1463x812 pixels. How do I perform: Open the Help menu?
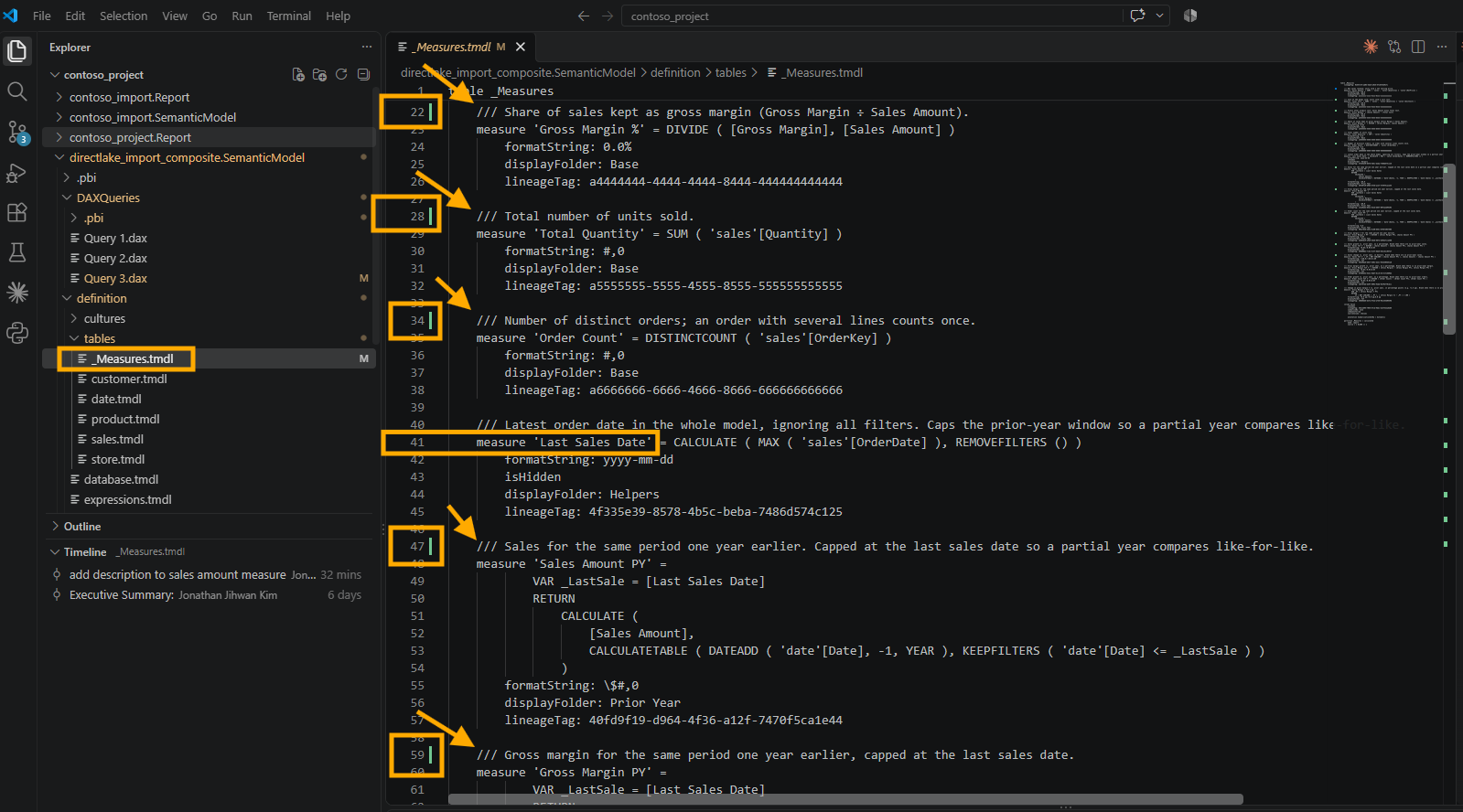[x=338, y=16]
